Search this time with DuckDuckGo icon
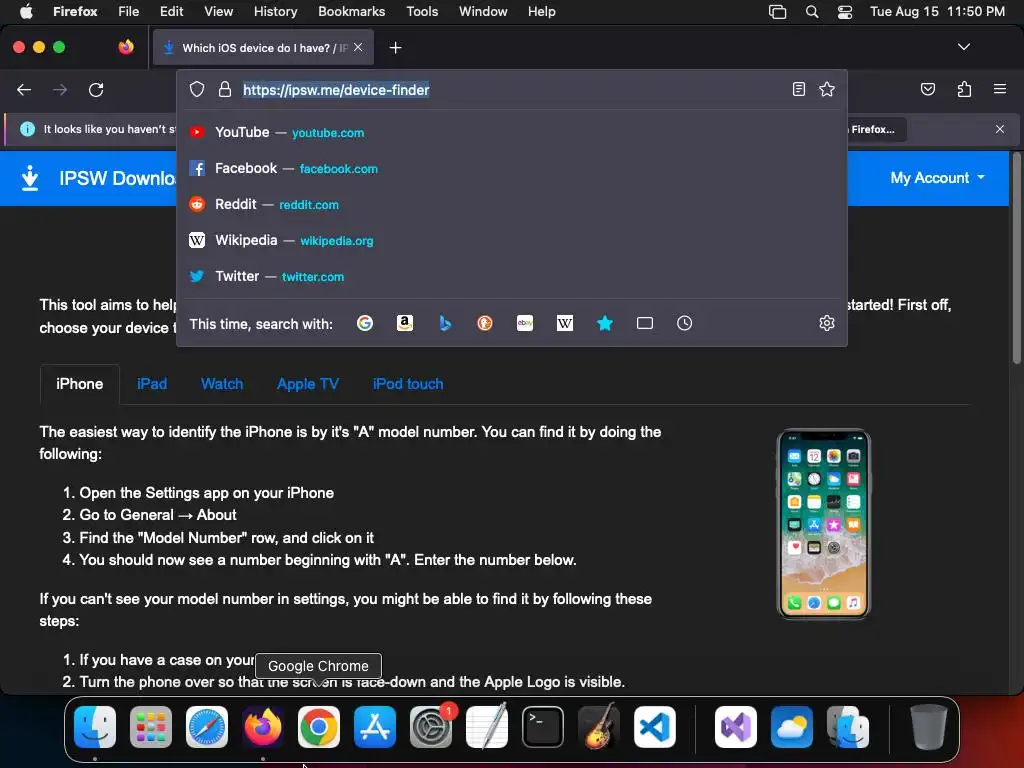This screenshot has width=1024, height=768. click(485, 323)
